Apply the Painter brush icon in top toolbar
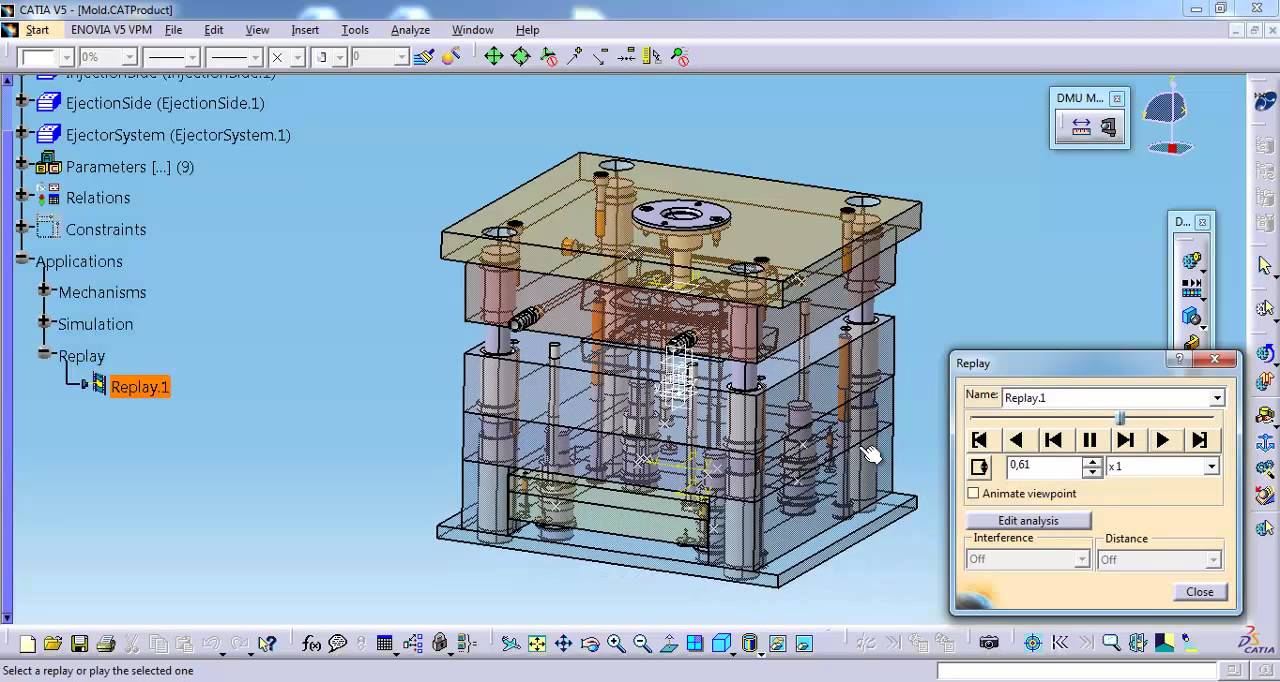Viewport: 1280px width, 682px height. coord(424,57)
